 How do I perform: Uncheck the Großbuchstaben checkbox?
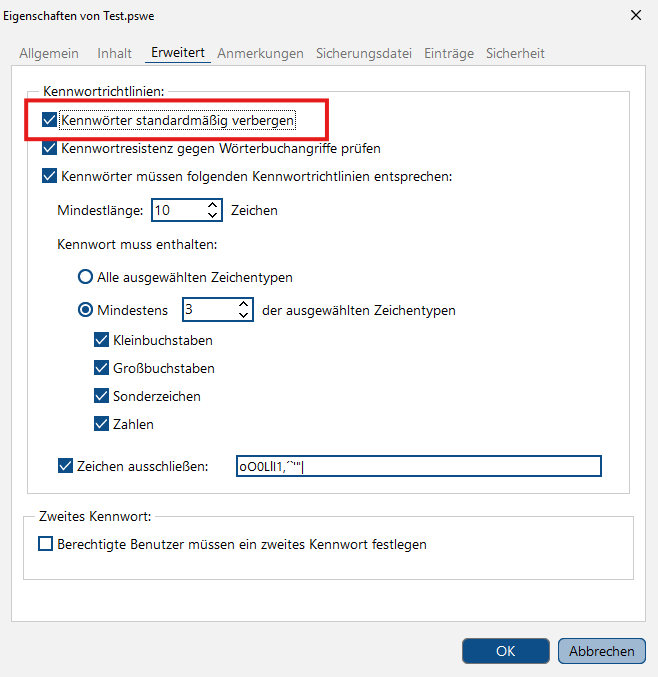[101, 368]
